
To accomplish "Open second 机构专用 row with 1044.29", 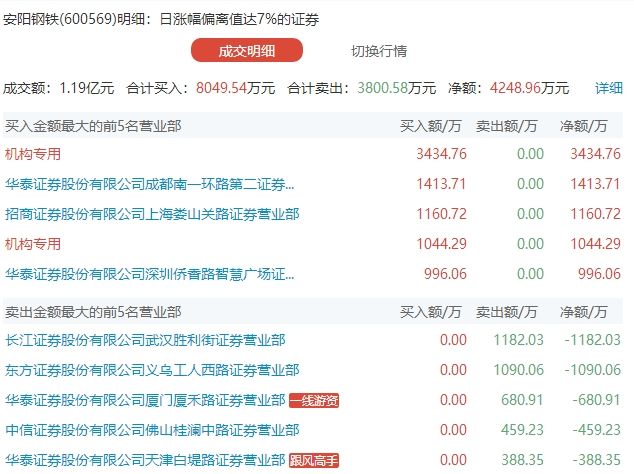I will pos(33,244).
